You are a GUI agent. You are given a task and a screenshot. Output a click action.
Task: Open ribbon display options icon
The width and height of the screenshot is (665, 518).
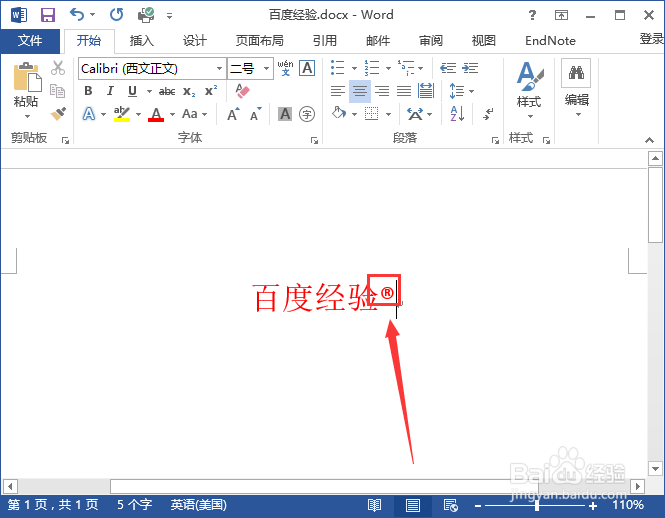point(561,15)
